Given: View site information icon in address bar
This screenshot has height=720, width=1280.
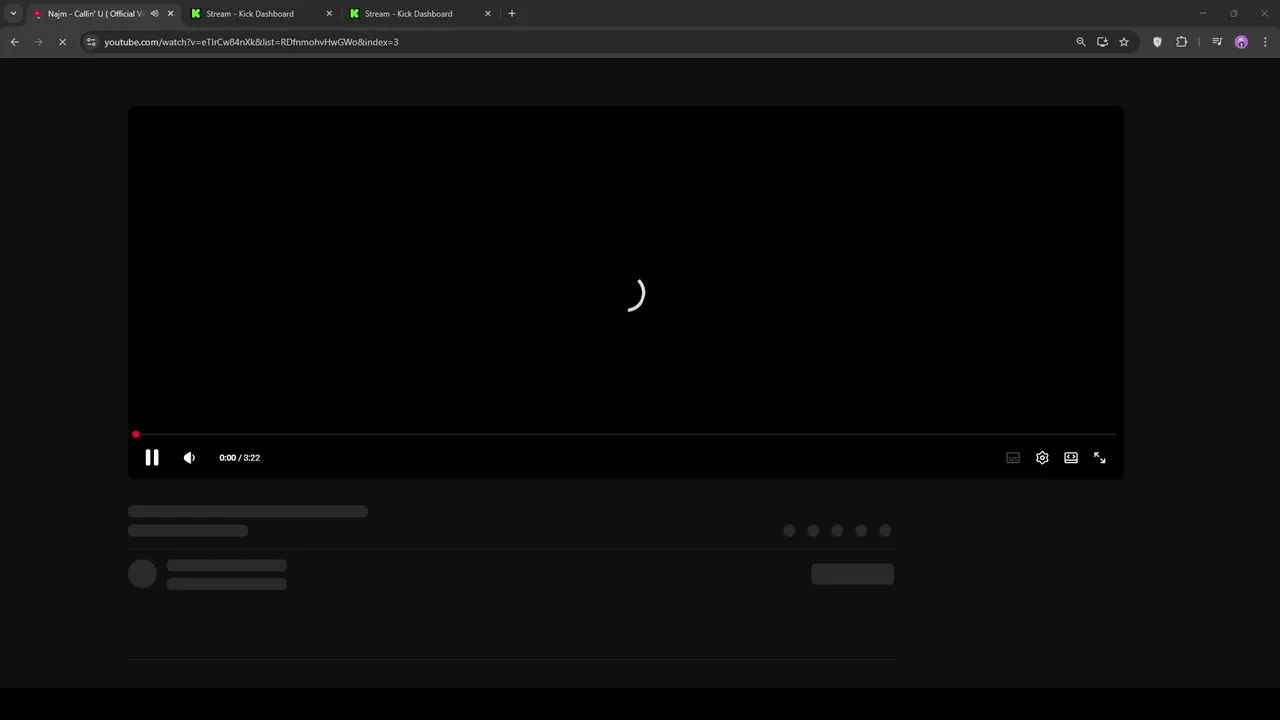Looking at the screenshot, I should click(x=91, y=42).
